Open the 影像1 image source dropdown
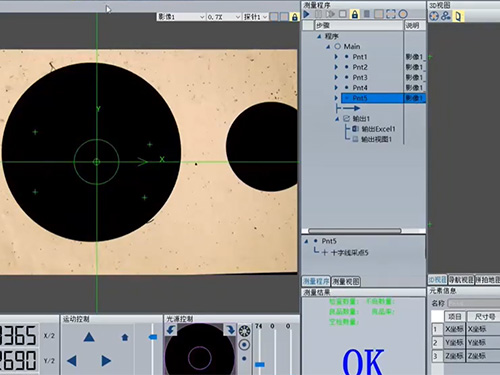 pos(181,17)
